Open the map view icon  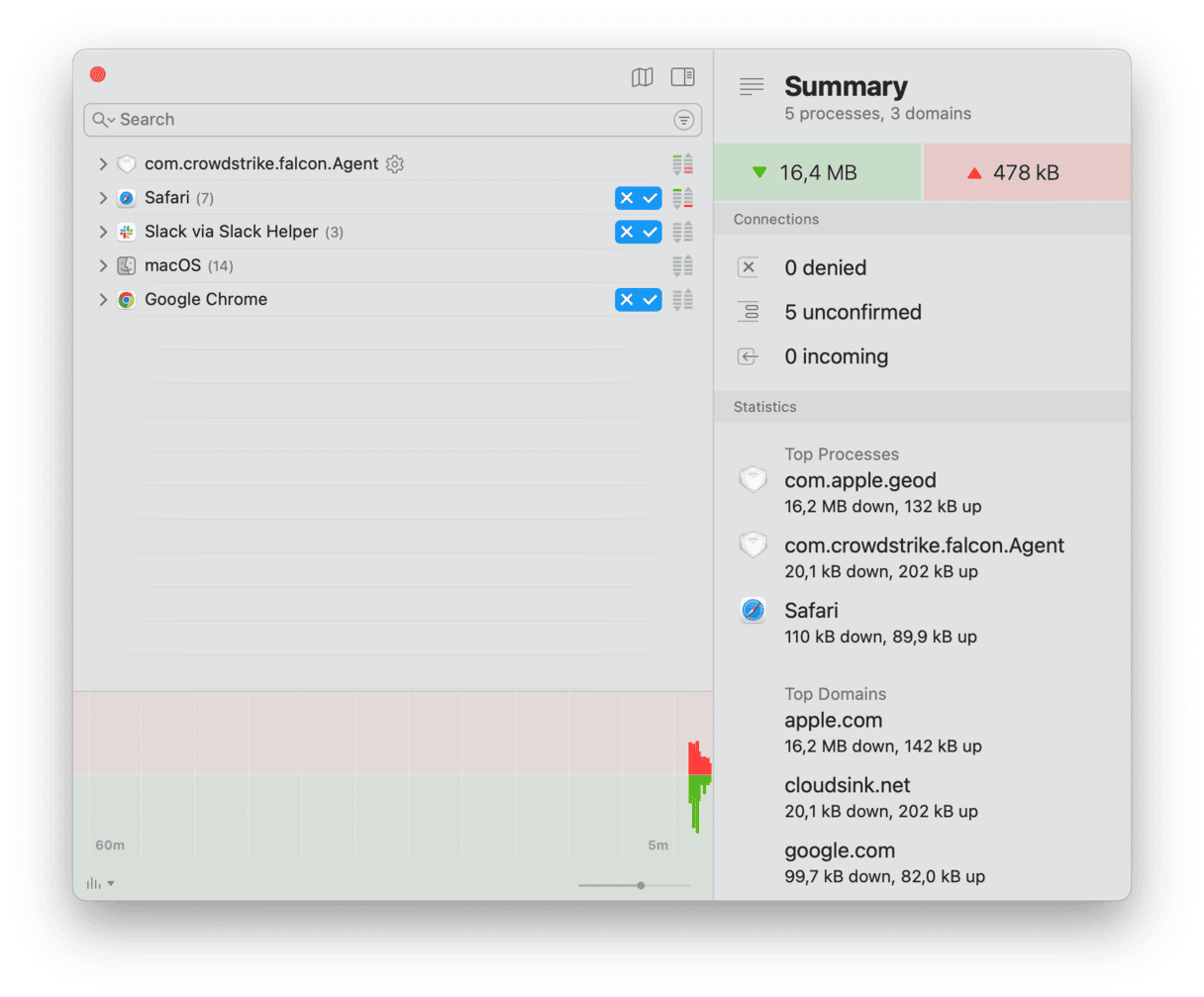(643, 77)
